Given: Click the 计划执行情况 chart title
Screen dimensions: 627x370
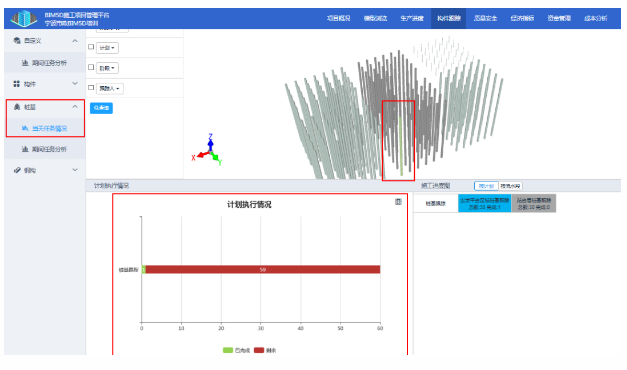Looking at the screenshot, I should [x=249, y=204].
